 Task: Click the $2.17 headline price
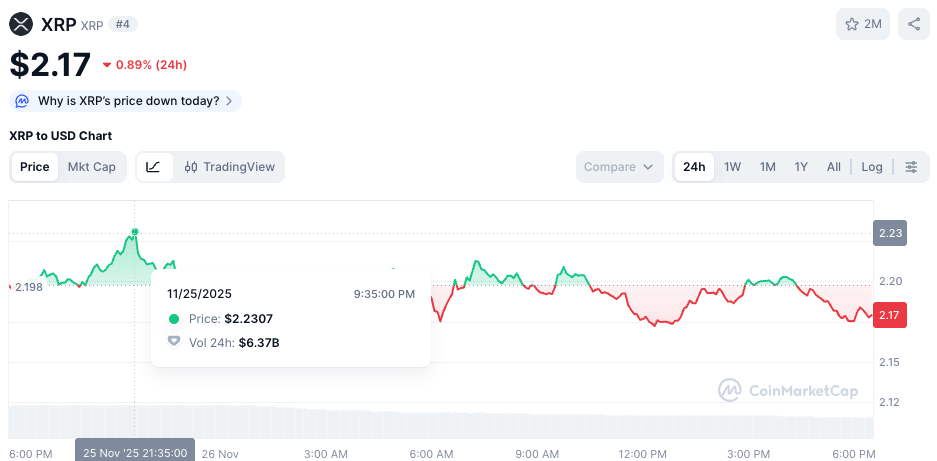(x=50, y=65)
